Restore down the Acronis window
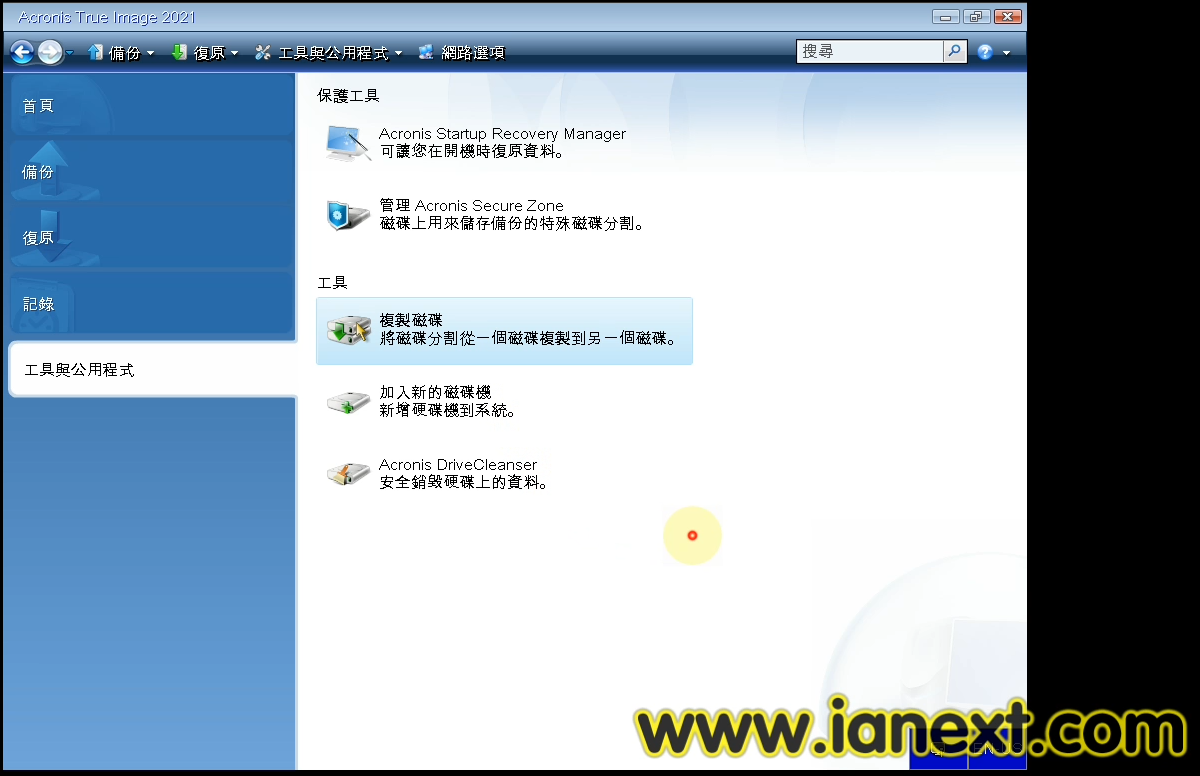1200x776 pixels. click(x=976, y=17)
